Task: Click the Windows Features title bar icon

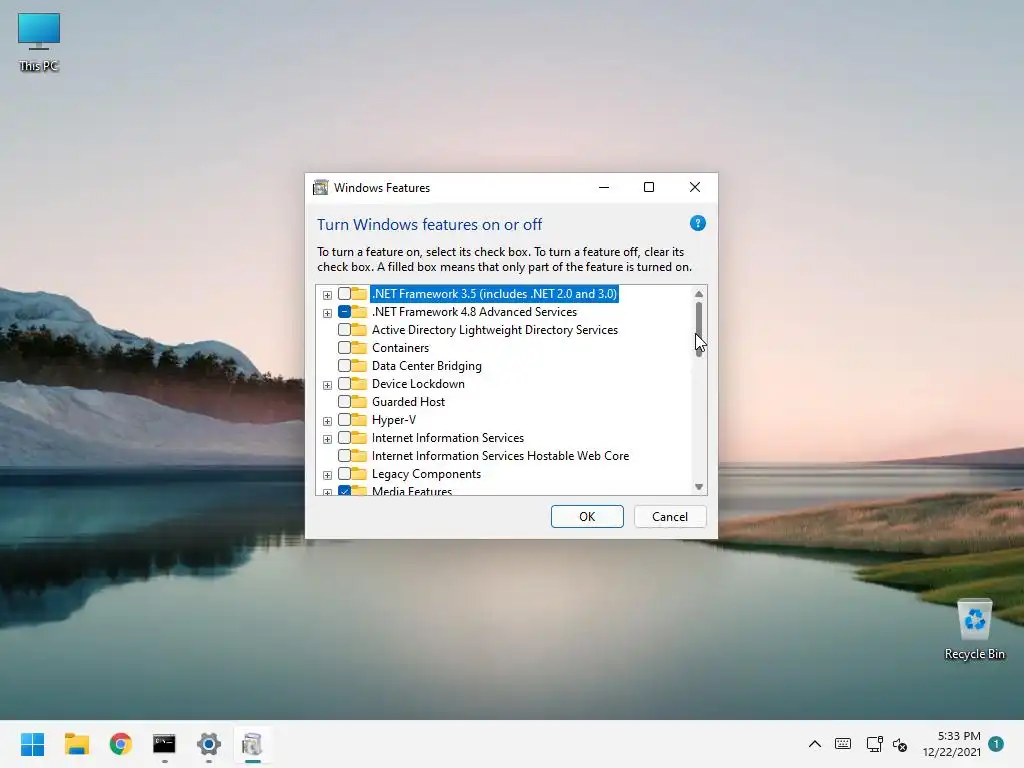Action: (x=321, y=187)
